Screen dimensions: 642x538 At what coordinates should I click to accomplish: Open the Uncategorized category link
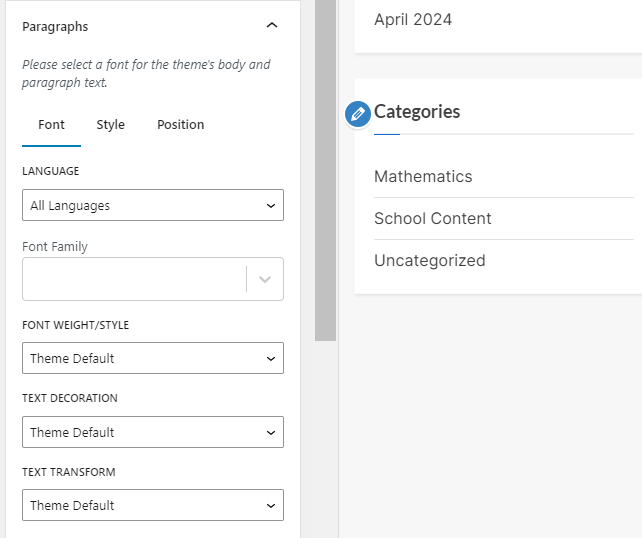(x=430, y=261)
